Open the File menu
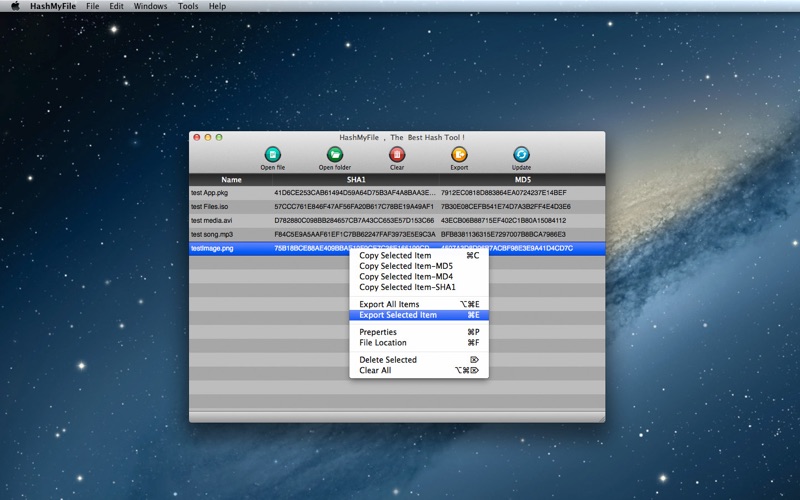The image size is (800, 500). (x=92, y=6)
